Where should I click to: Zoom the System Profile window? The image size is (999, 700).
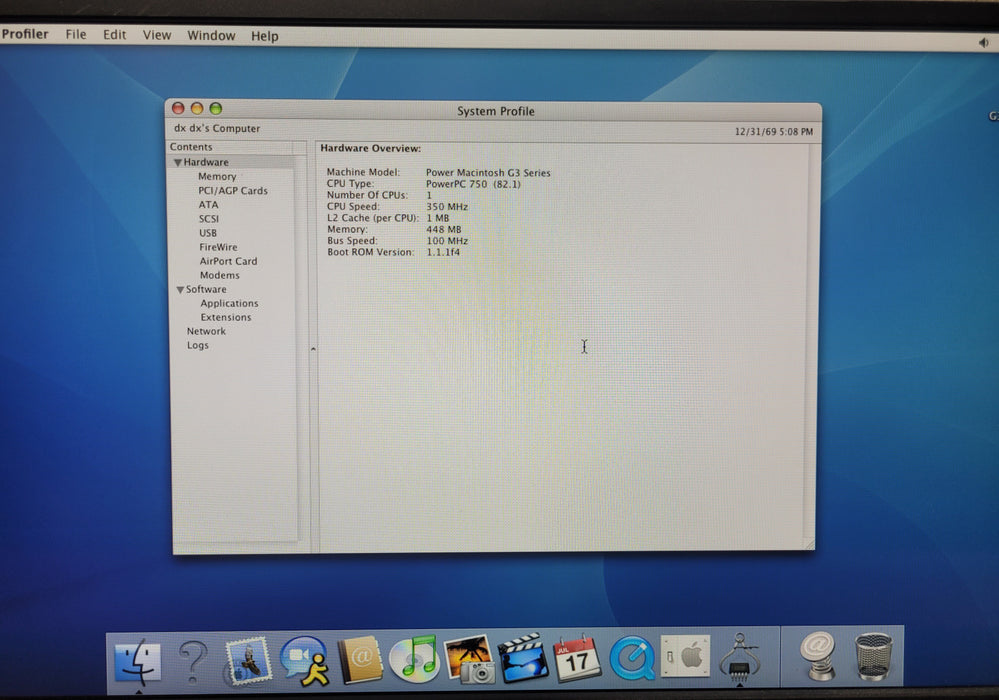216,108
